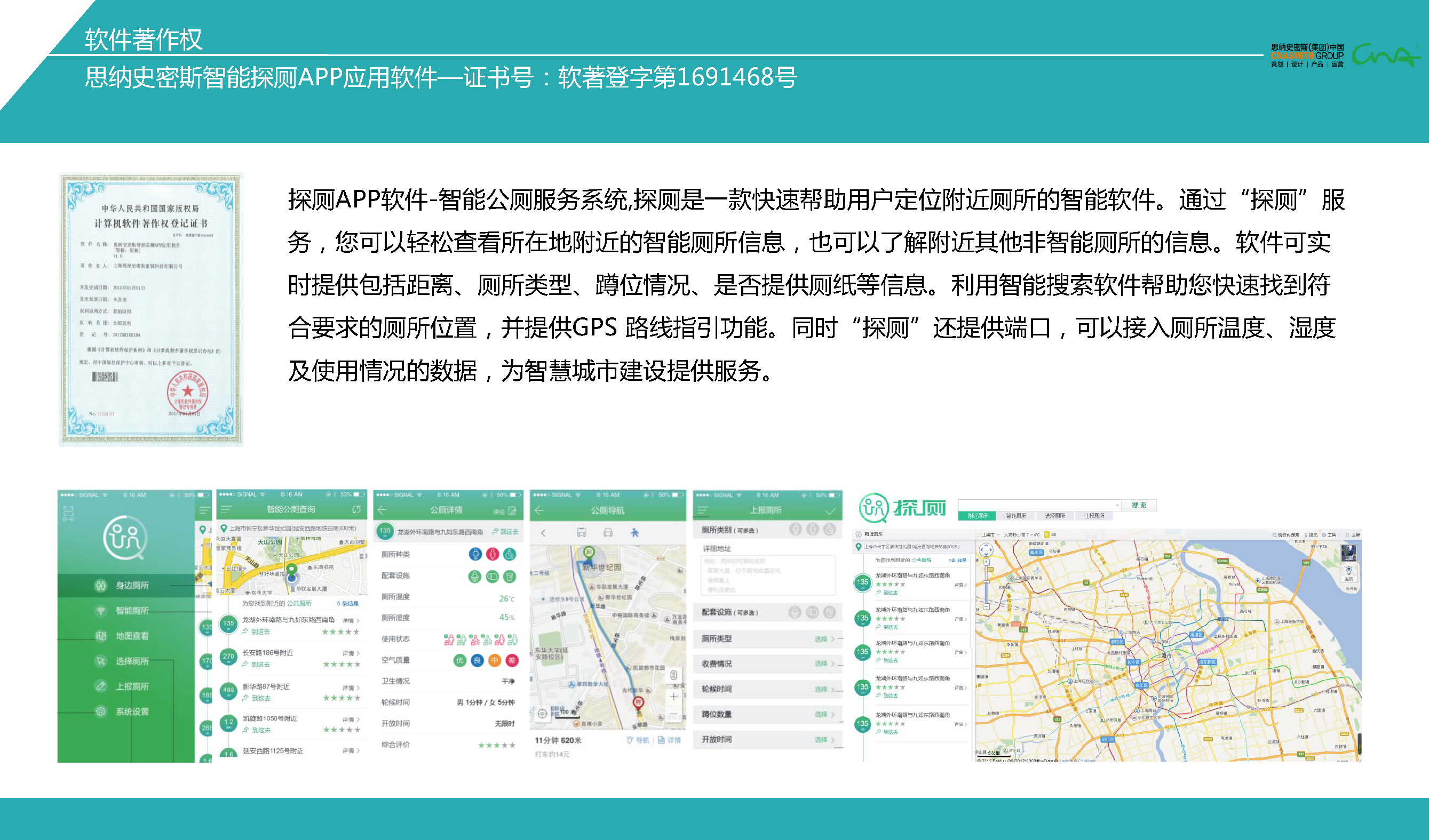
Task: Go back from the 公厕详情 screen
Action: pyautogui.click(x=382, y=509)
